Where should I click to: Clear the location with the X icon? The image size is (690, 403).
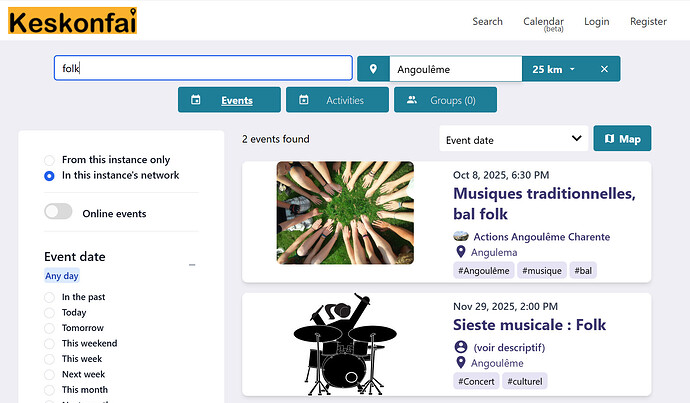[x=604, y=69]
